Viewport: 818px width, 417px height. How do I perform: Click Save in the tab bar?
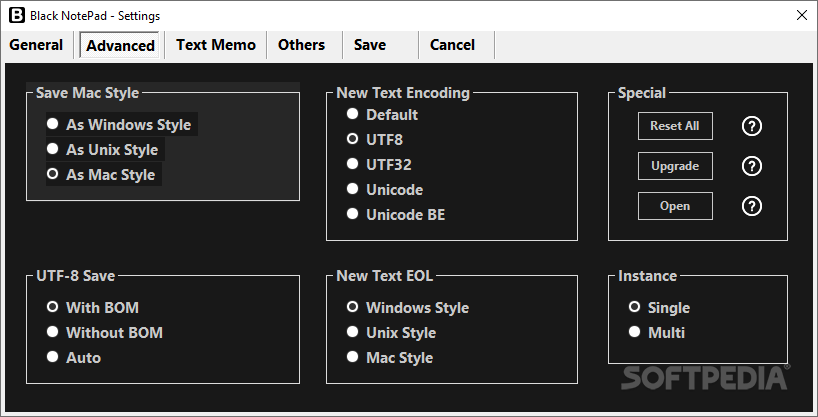pos(370,45)
